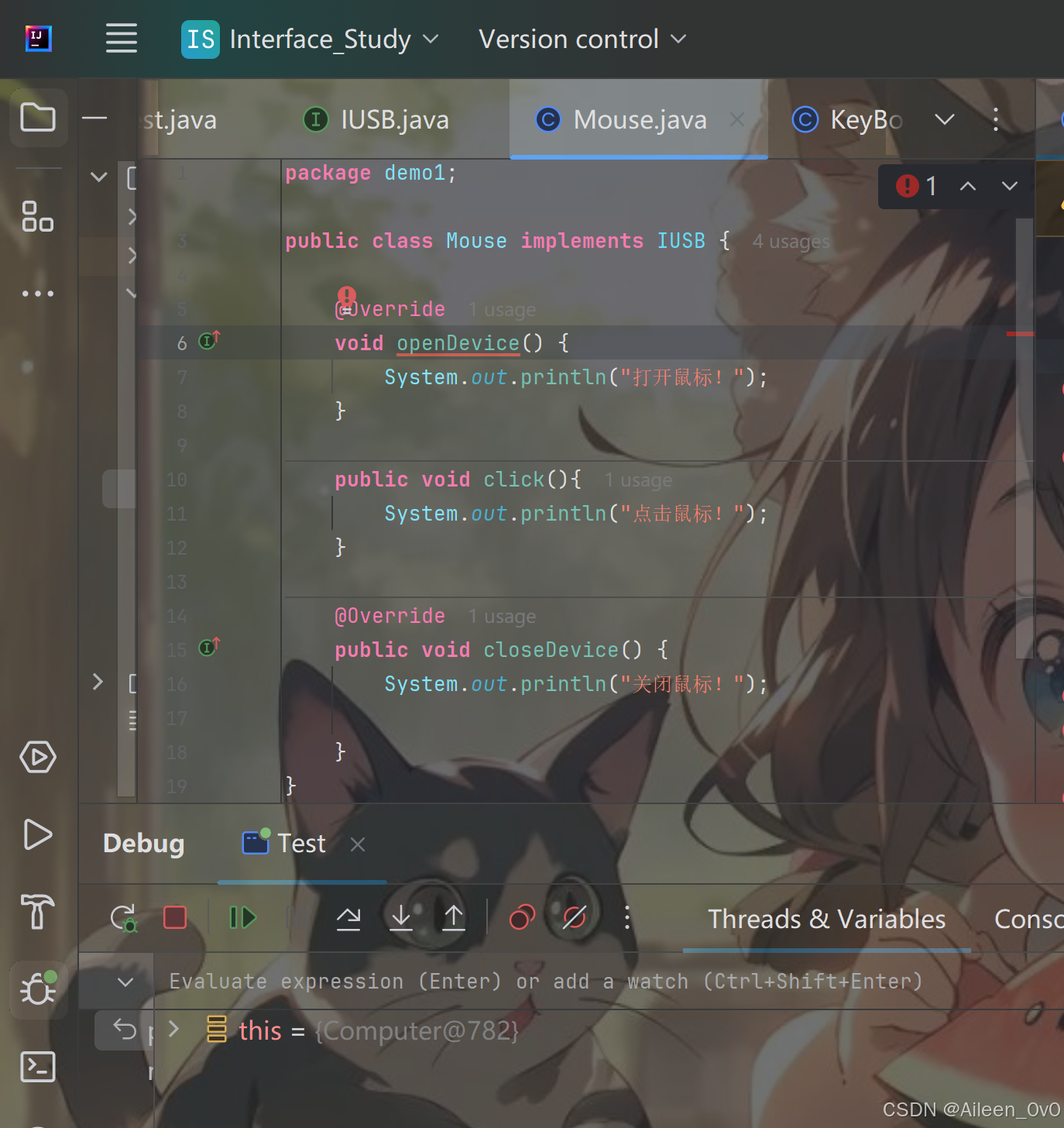This screenshot has width=1064, height=1128.
Task: Select Threads & Variables tab
Action: [x=827, y=919]
